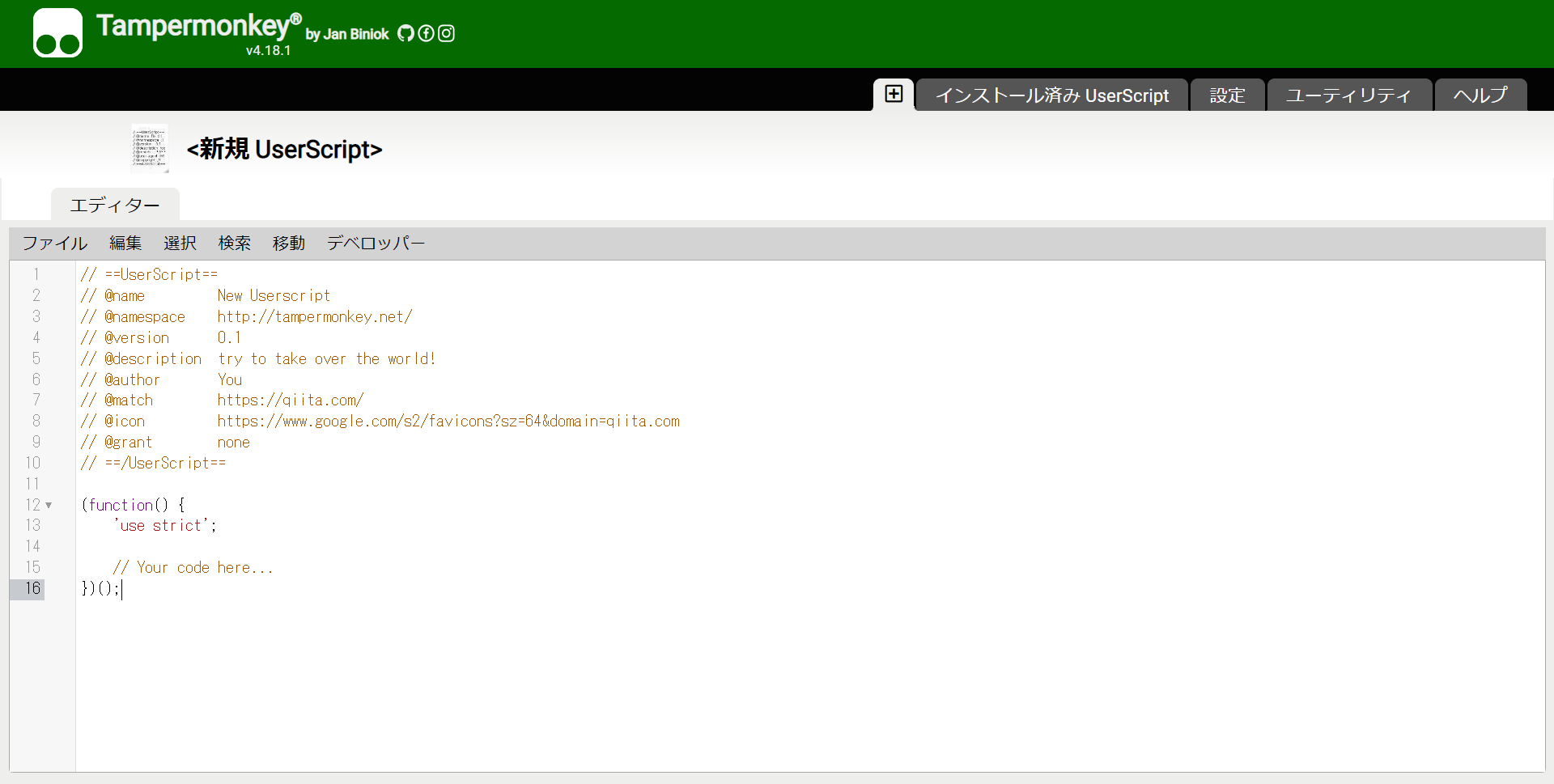This screenshot has width=1554, height=784.
Task: Collapse the function block at line 12
Action: pos(49,505)
